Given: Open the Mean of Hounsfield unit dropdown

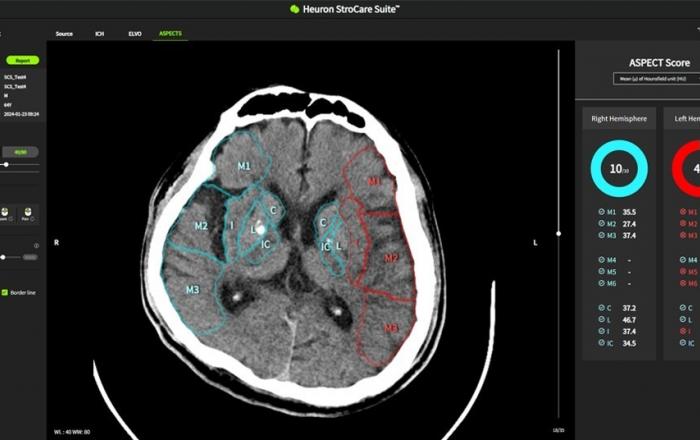Looking at the screenshot, I should click(656, 79).
